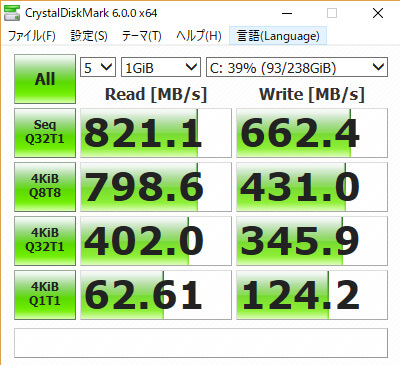
Task: Select the Seq write result 662.4
Action: 312,133
